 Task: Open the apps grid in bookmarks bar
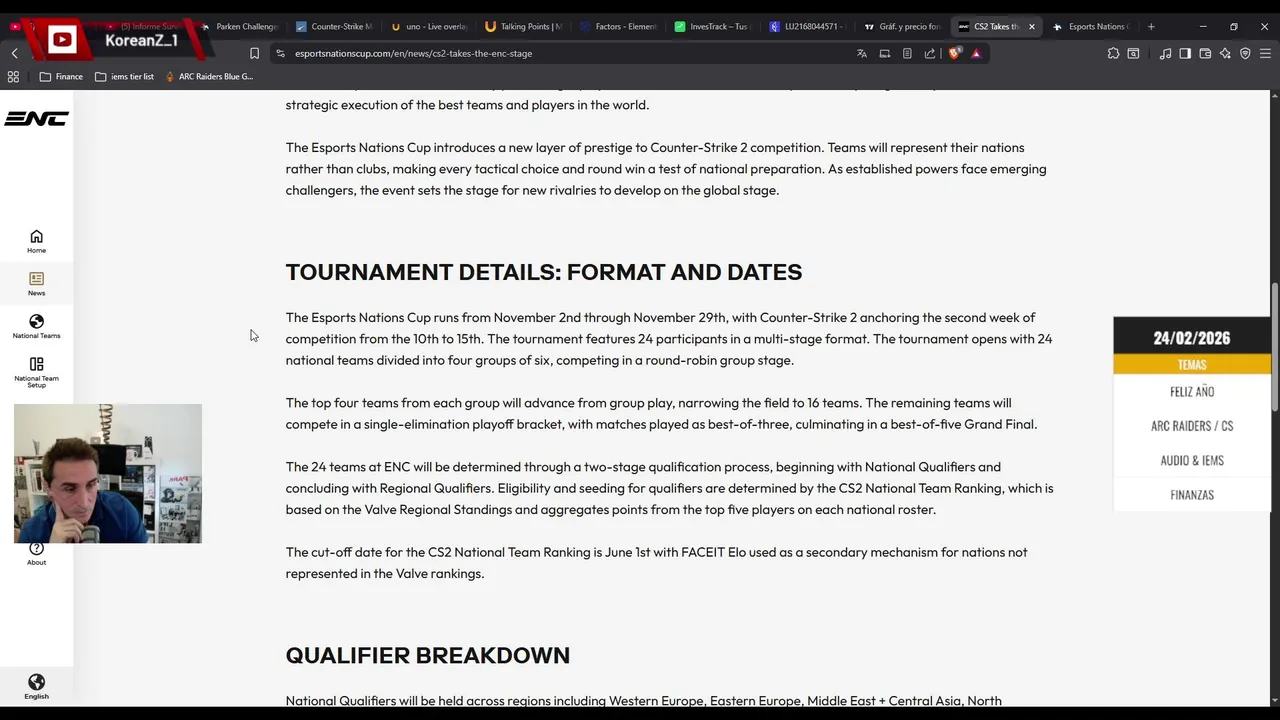[13, 76]
